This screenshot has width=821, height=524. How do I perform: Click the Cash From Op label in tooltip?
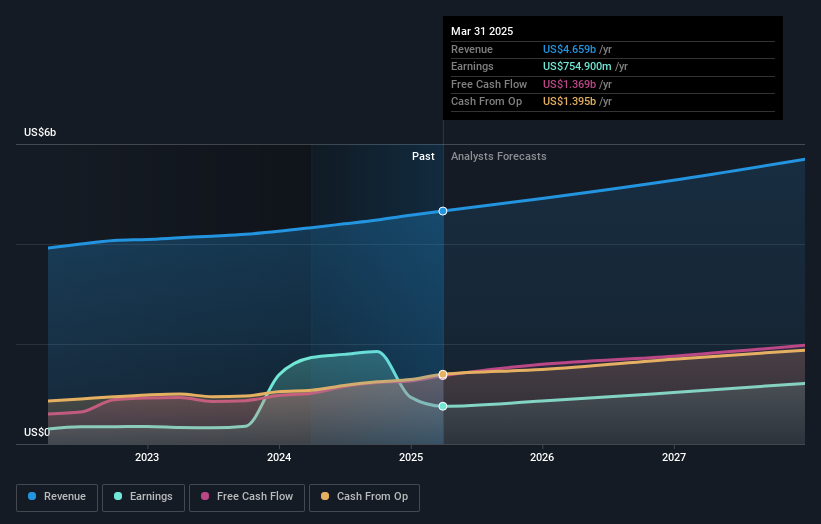coord(486,102)
